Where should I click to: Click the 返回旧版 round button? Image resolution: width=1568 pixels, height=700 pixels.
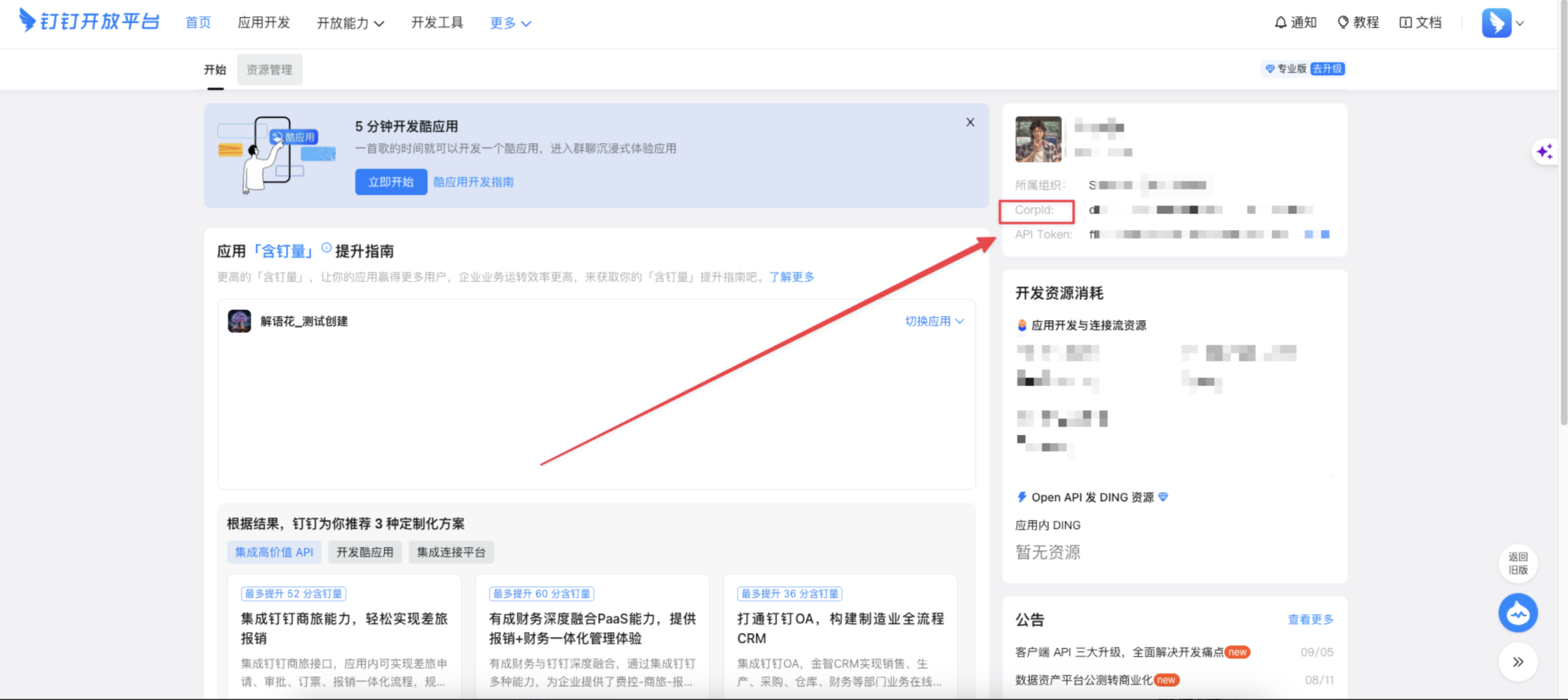click(x=1517, y=563)
